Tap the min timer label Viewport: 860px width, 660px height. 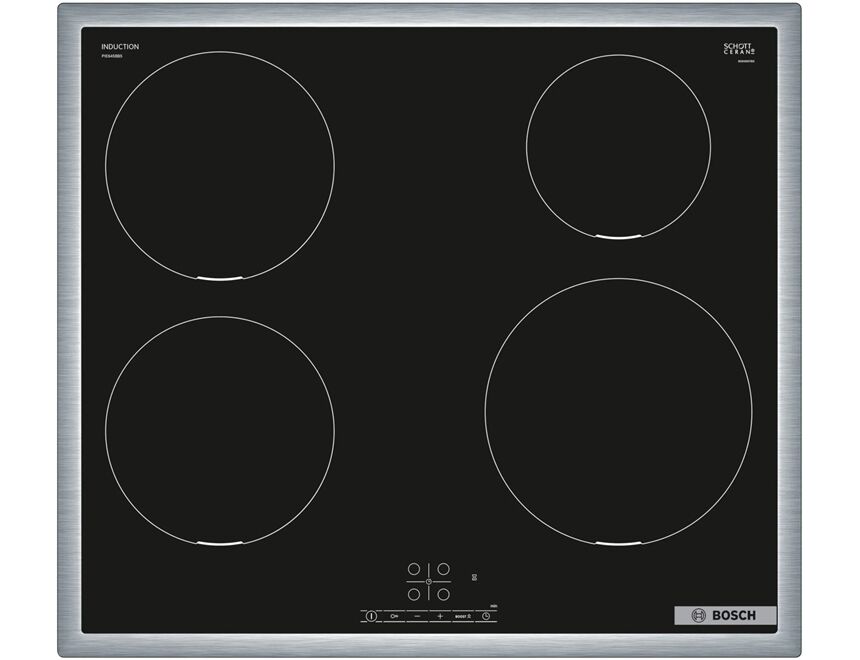(493, 606)
